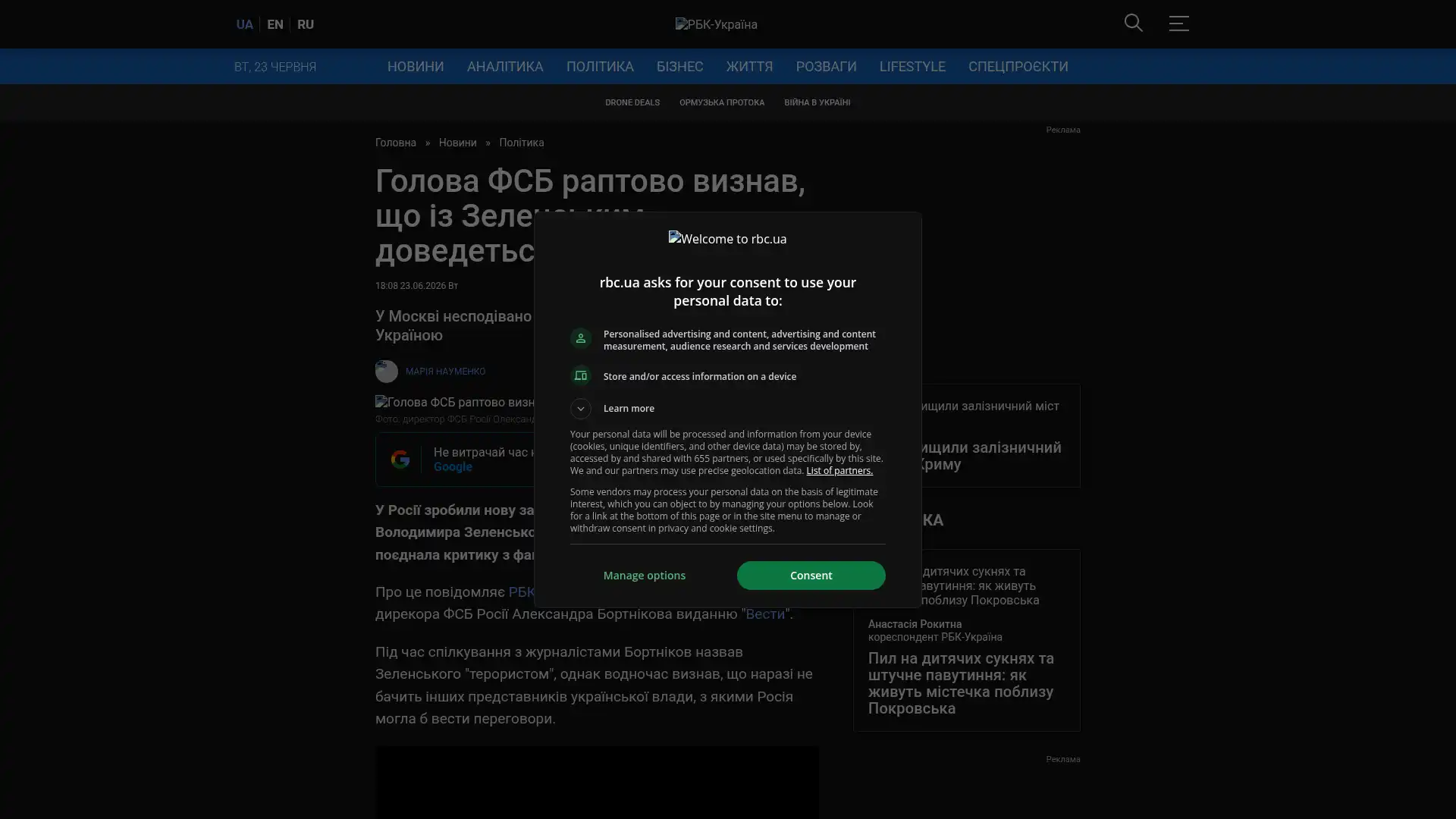Click author name Анастасія Рокитна
1456x819 pixels.
[915, 624]
